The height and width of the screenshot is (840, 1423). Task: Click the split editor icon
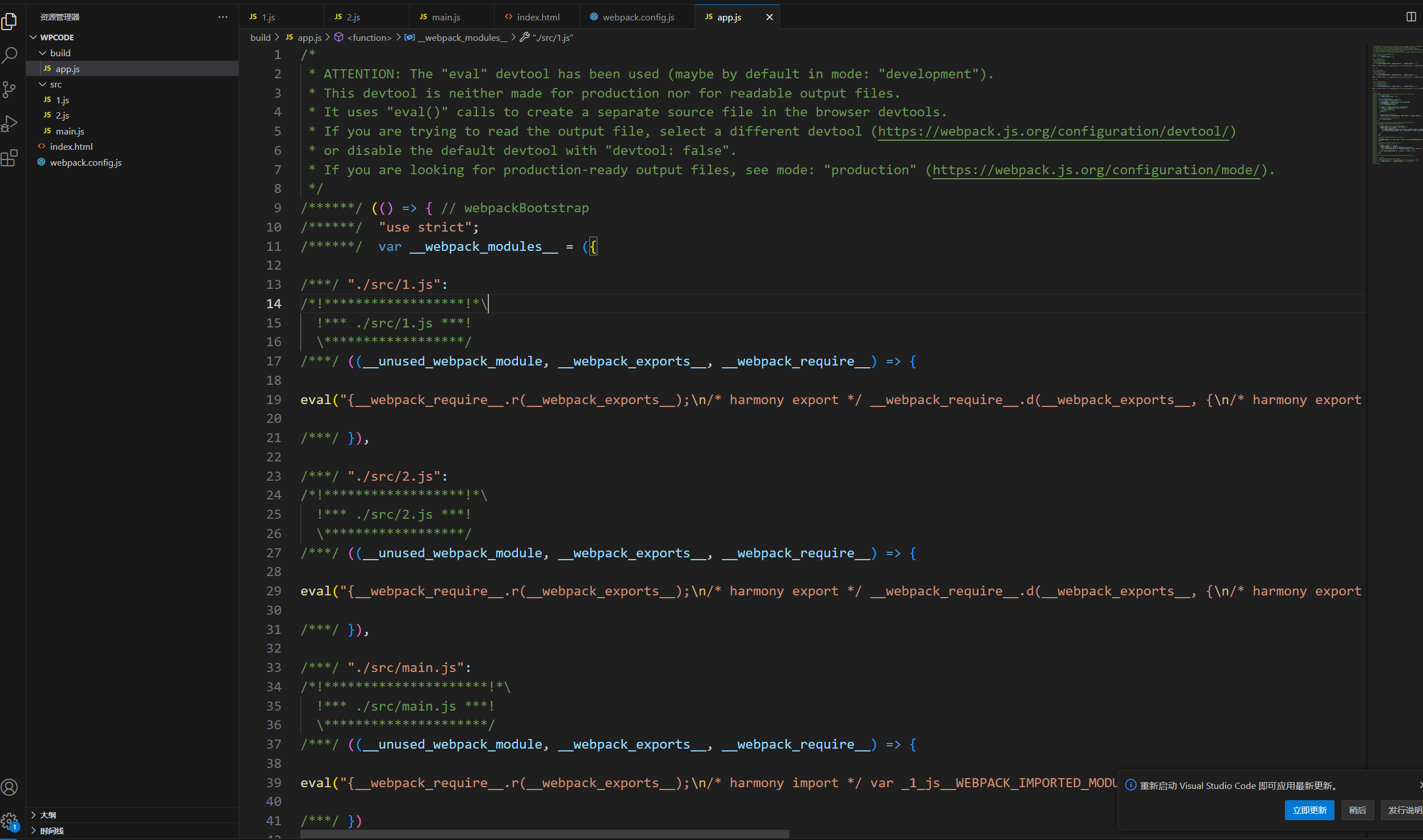click(1411, 17)
